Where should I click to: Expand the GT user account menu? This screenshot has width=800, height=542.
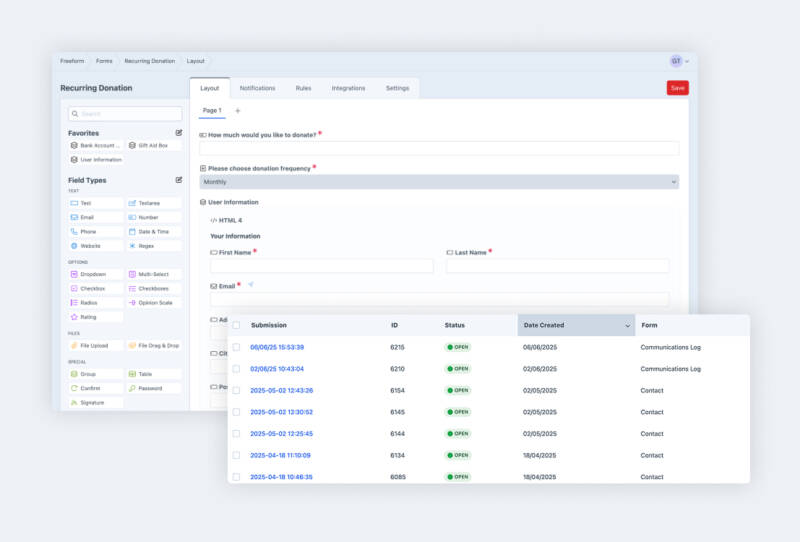click(680, 61)
